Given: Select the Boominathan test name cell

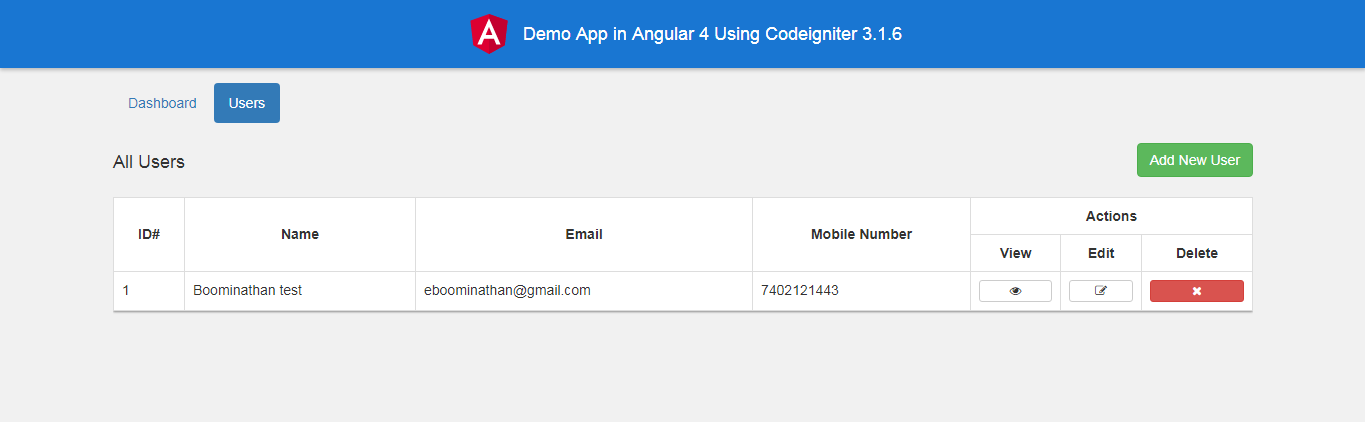Looking at the screenshot, I should 247,291.
